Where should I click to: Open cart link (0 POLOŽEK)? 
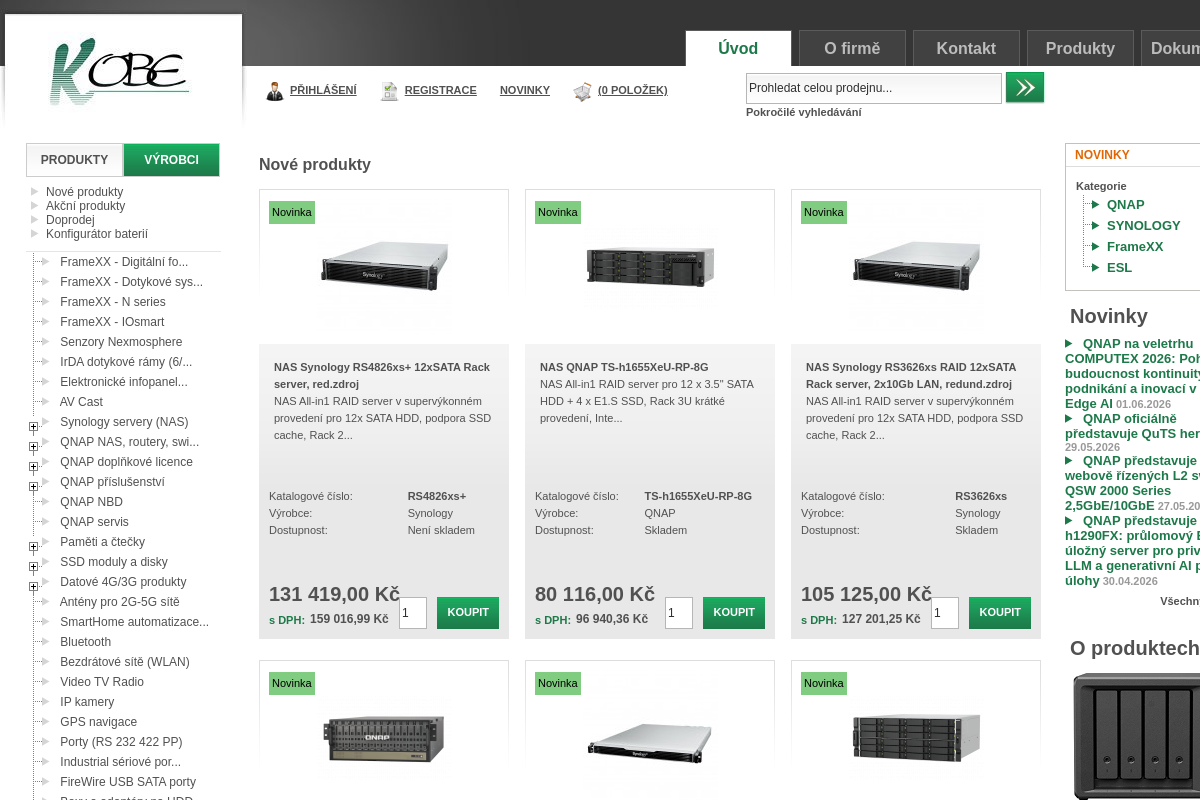pos(632,90)
